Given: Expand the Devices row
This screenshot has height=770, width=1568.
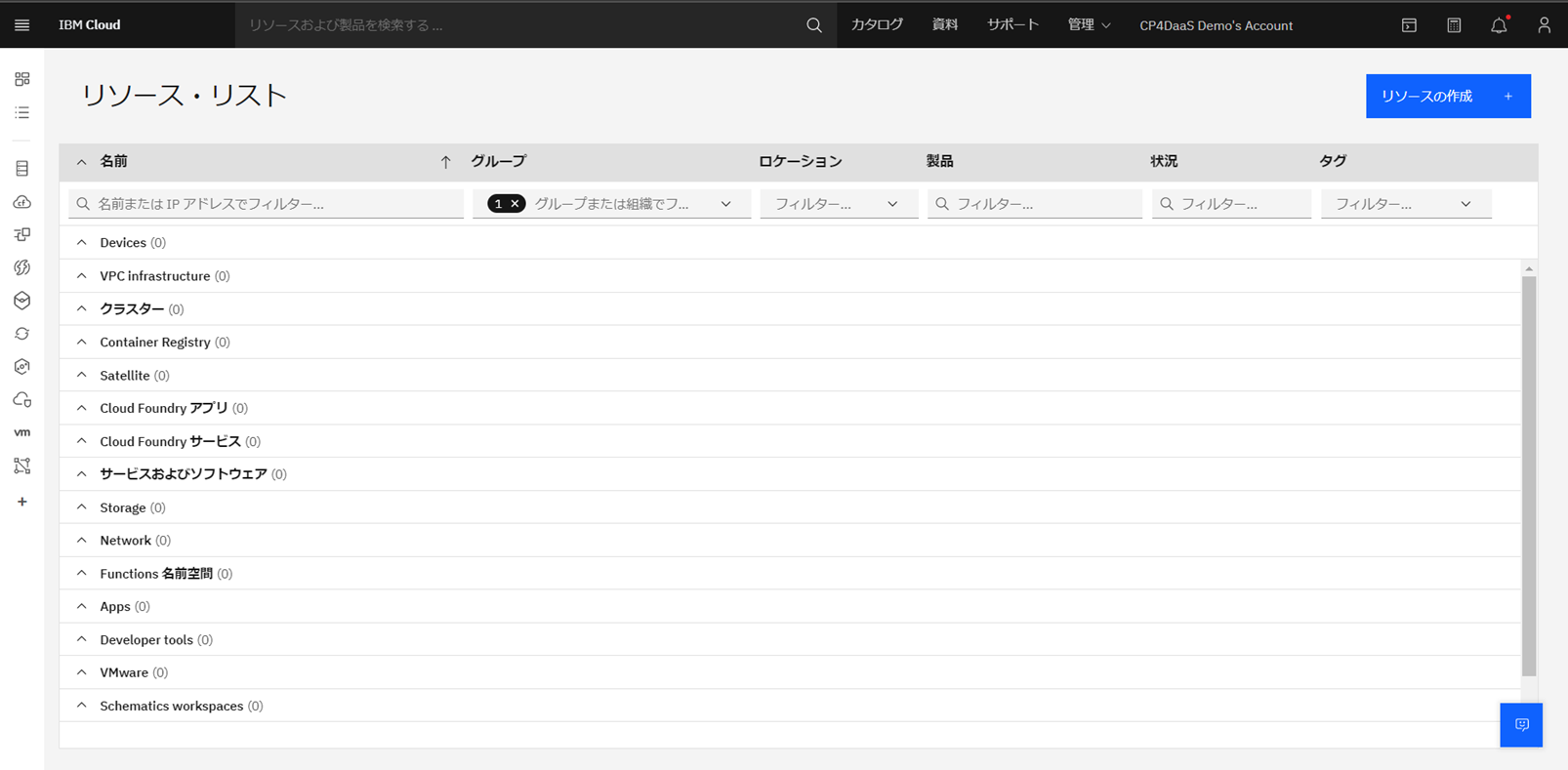Looking at the screenshot, I should 82,243.
